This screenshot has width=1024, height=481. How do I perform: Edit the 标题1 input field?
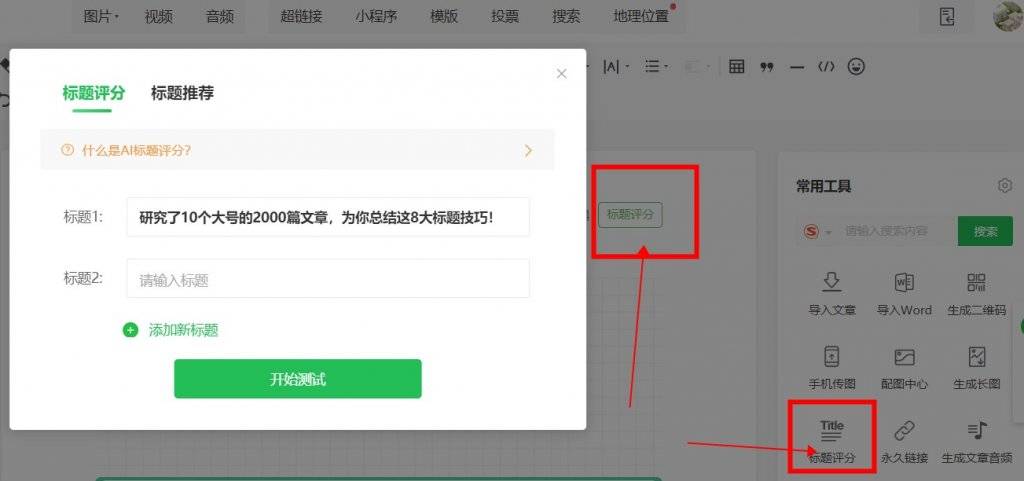(328, 217)
